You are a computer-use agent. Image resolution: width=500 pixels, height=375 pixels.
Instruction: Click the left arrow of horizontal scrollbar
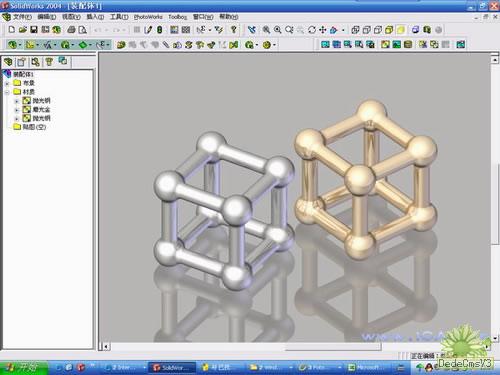(105, 347)
